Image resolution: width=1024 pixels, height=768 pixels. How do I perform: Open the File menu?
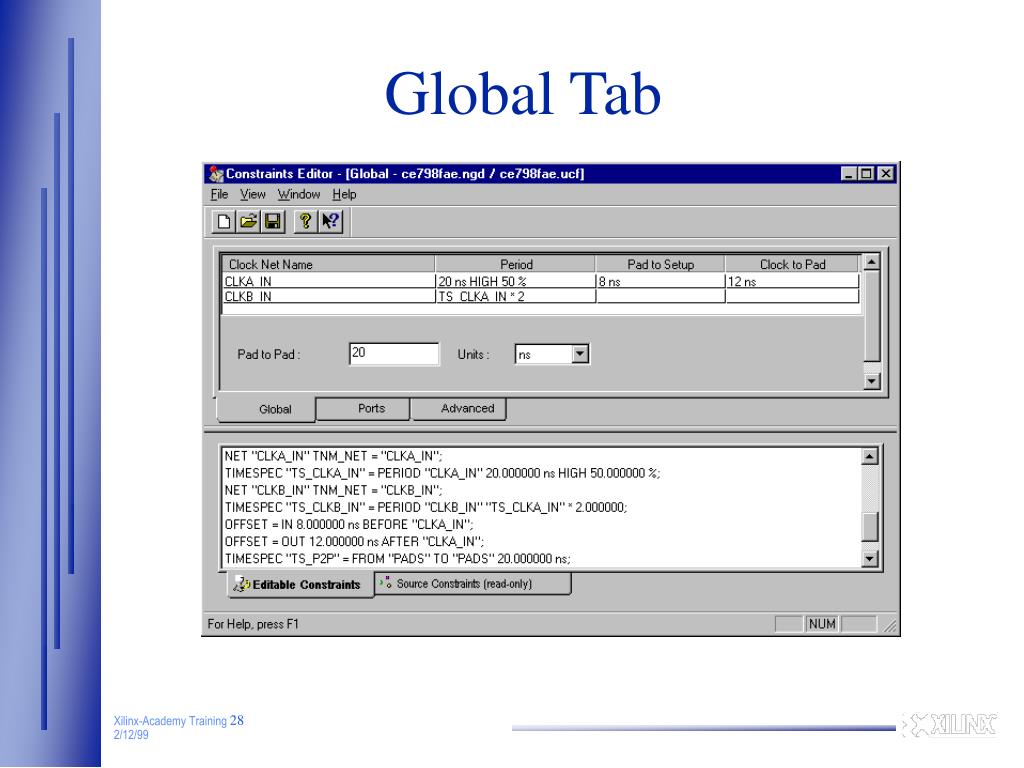219,194
